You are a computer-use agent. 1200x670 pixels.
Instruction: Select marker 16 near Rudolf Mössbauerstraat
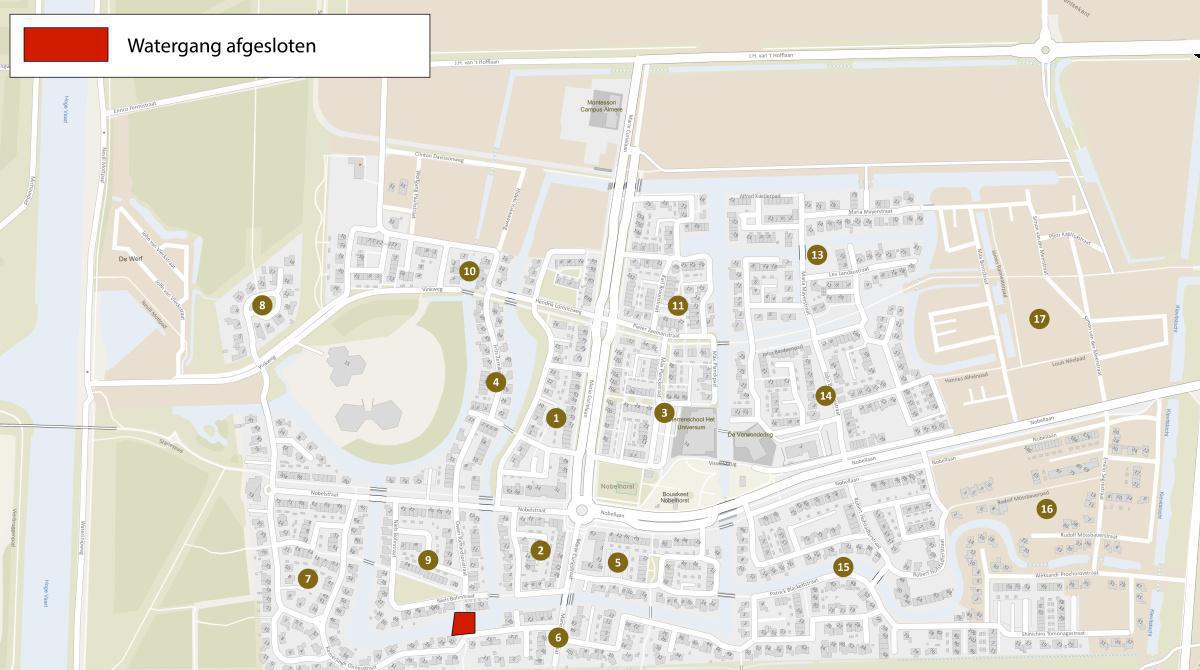click(1046, 509)
